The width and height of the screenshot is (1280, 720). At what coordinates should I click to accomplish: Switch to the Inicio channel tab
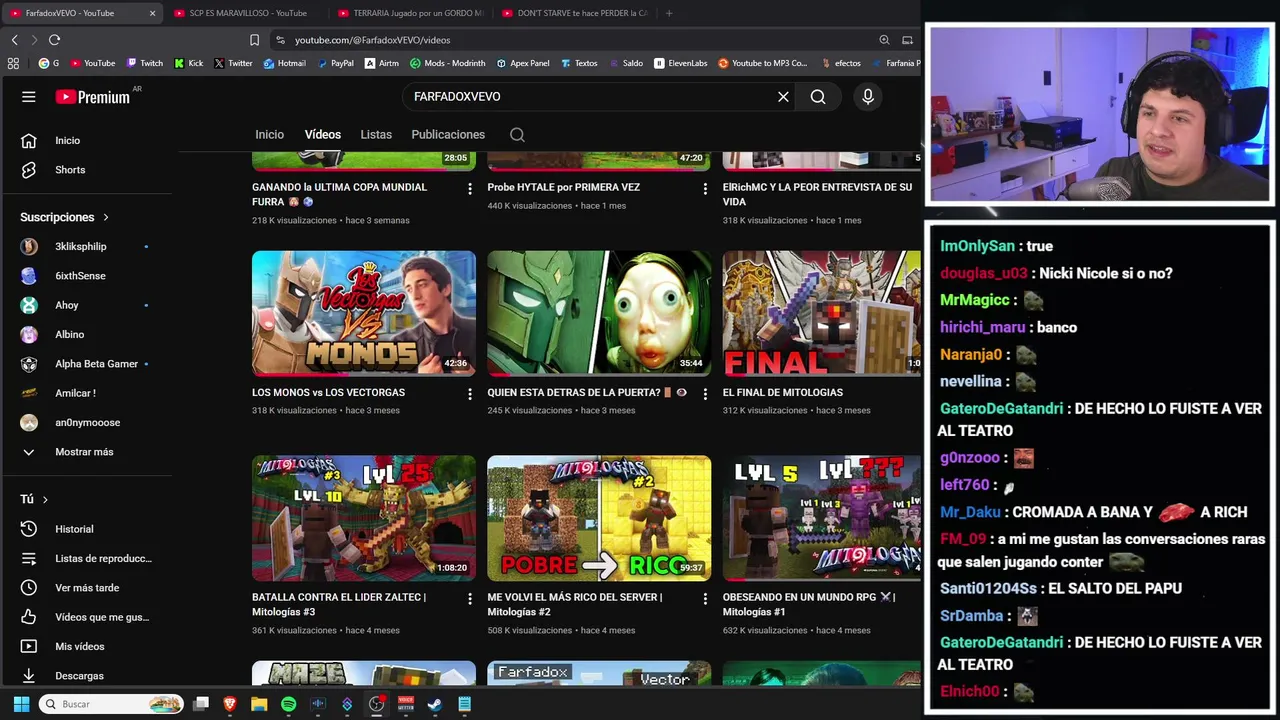click(x=269, y=135)
